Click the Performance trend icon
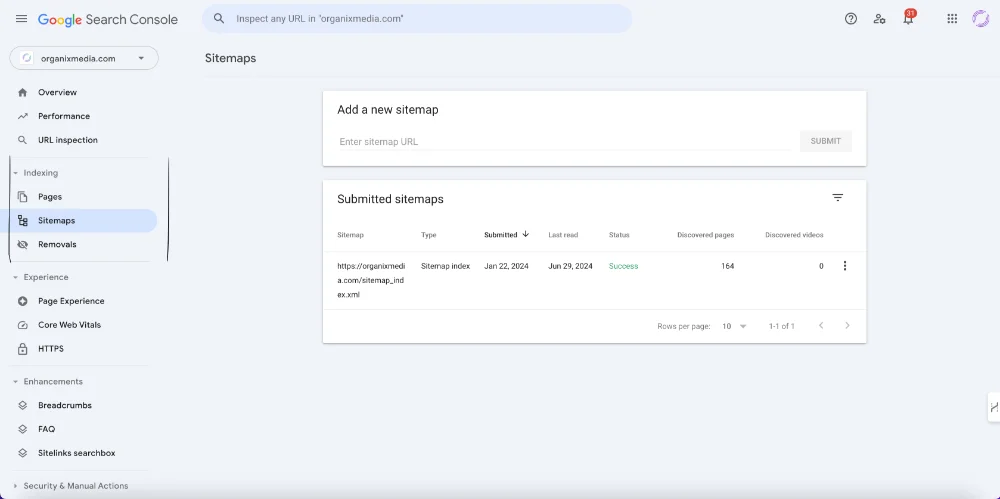Screen dimensions: 1000x499 (x=23, y=116)
